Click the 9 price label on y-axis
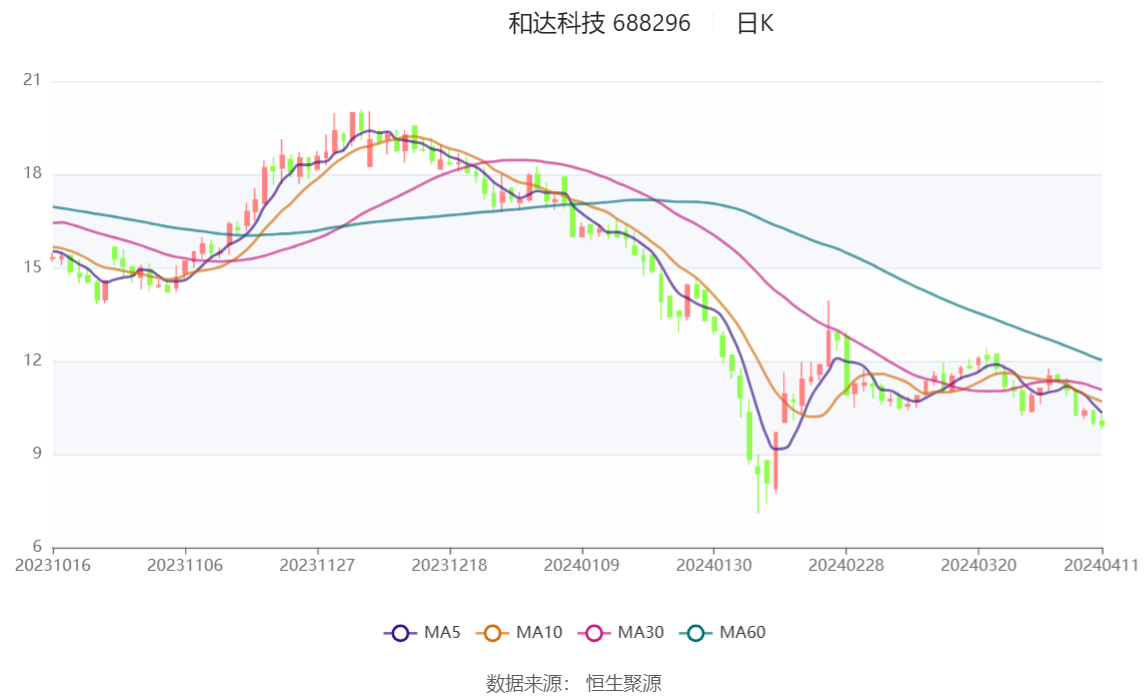 click(37, 455)
